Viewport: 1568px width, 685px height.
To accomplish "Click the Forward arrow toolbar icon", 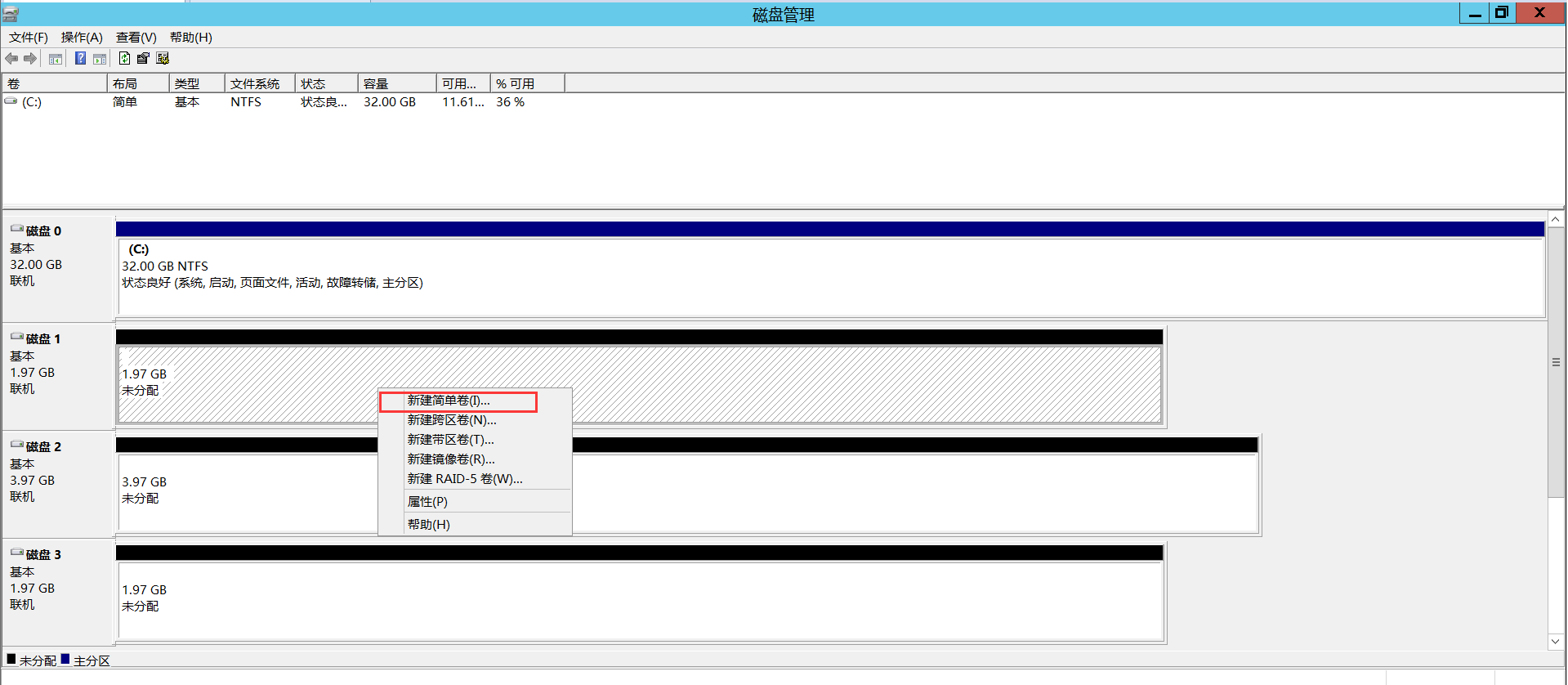I will tap(30, 58).
